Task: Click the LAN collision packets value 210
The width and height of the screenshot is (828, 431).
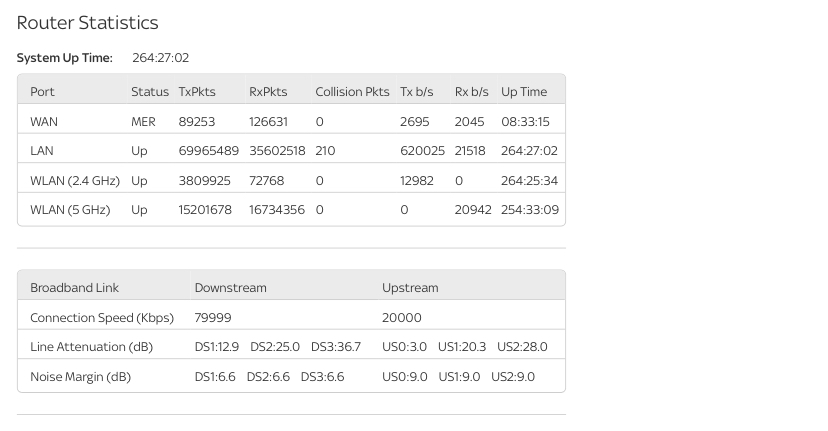Action: coord(325,151)
